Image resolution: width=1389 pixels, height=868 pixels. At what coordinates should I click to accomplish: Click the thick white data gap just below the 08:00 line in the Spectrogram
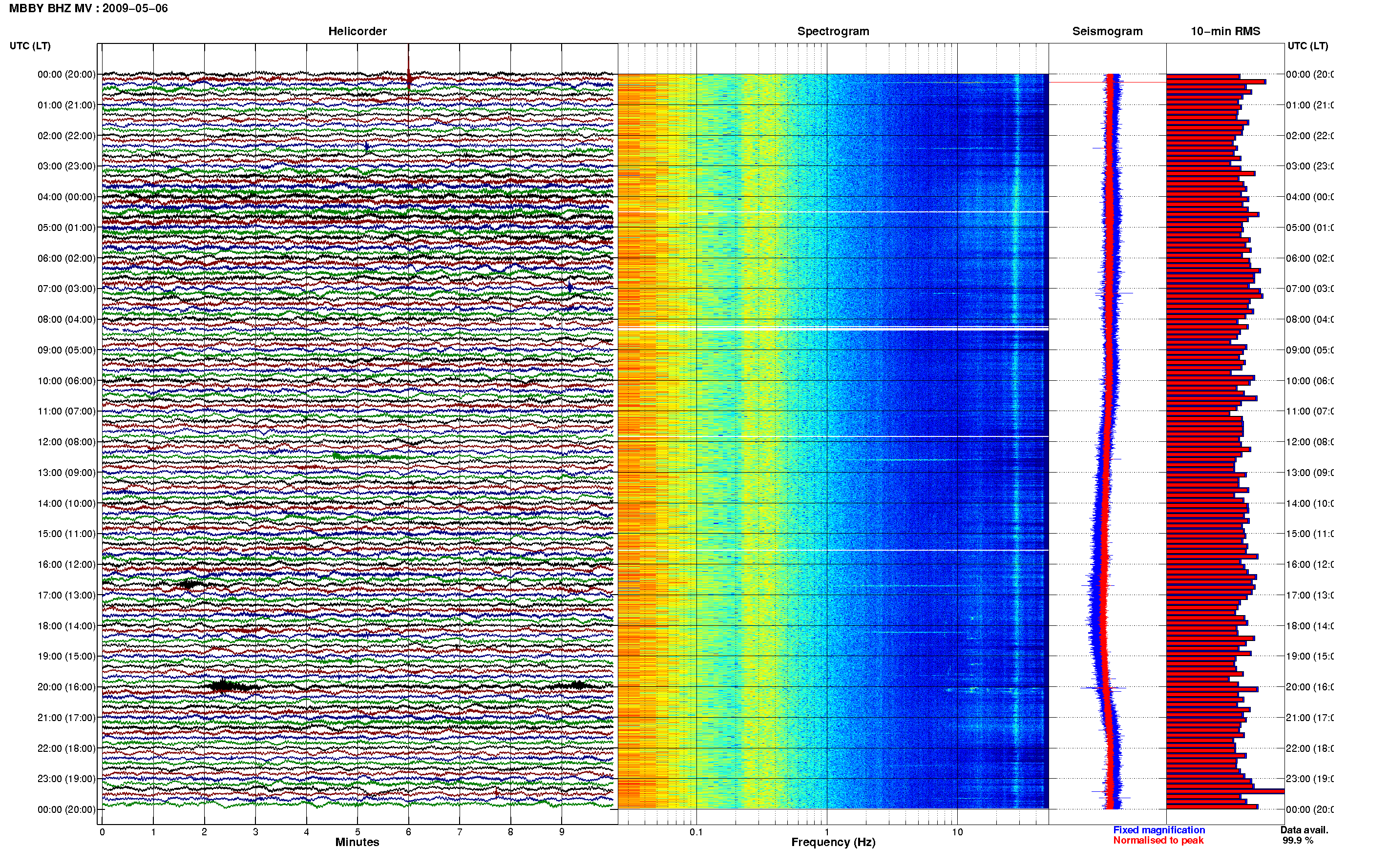(833, 329)
